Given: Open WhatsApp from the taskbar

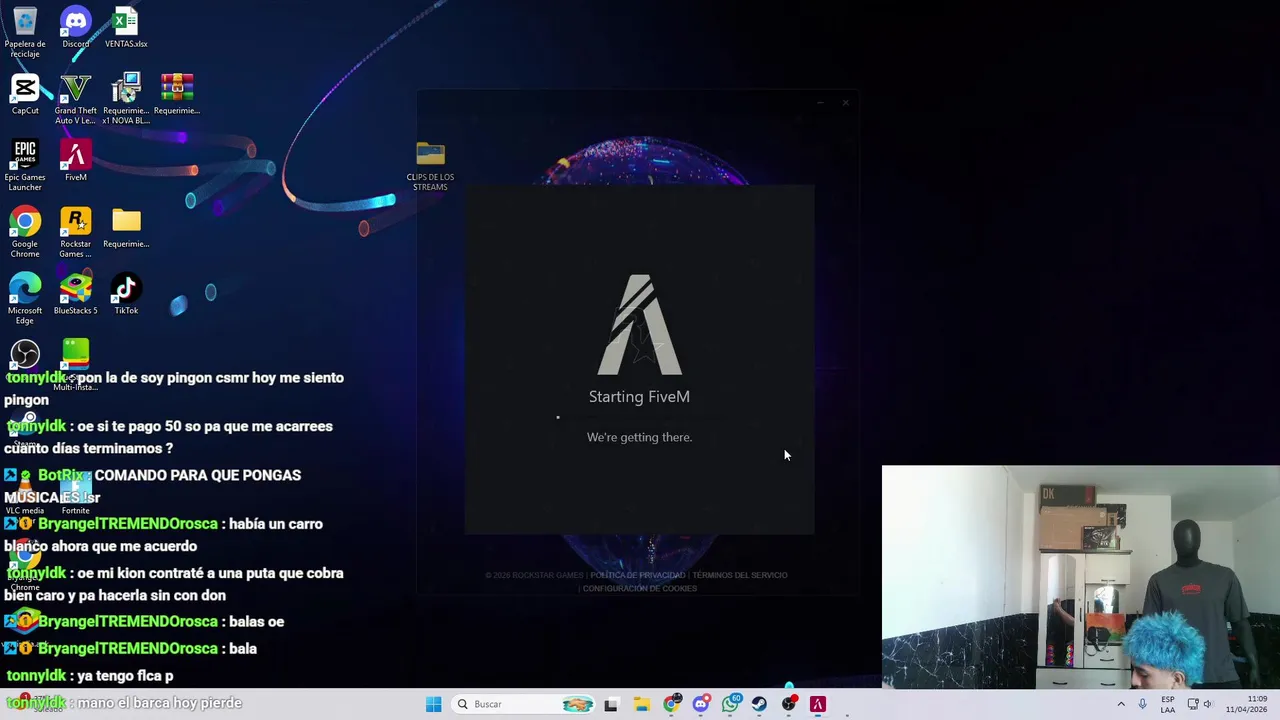Looking at the screenshot, I should coord(730,704).
